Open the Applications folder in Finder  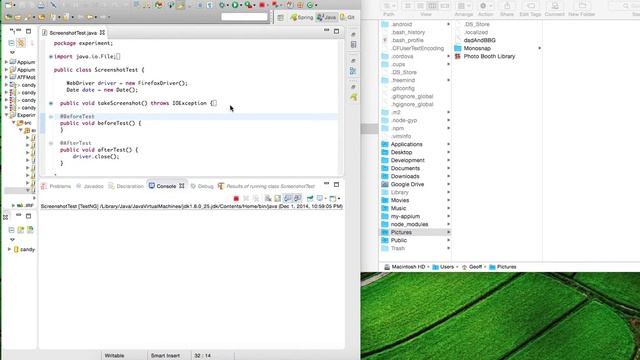point(416,144)
